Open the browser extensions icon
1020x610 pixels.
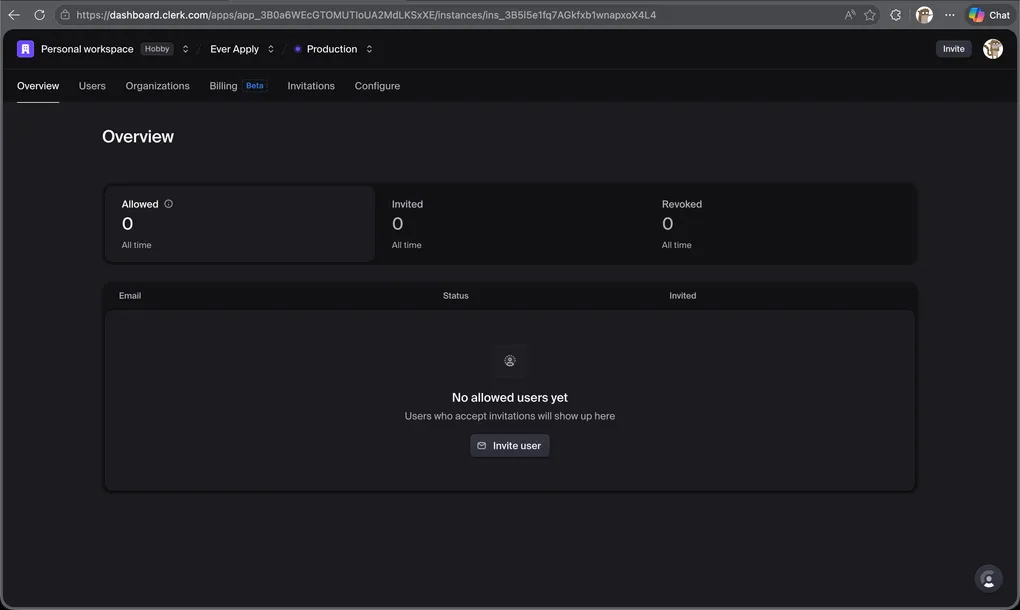click(896, 15)
